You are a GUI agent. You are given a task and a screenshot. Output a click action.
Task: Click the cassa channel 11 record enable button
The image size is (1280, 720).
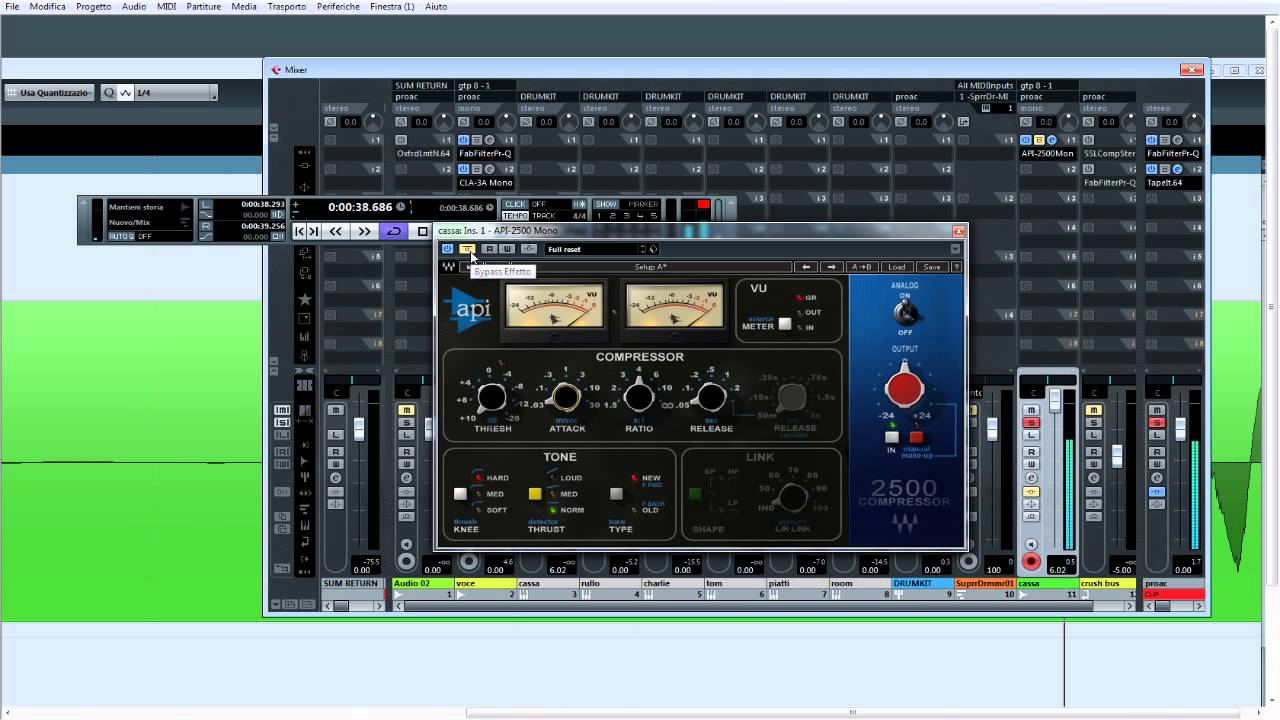pos(1031,561)
